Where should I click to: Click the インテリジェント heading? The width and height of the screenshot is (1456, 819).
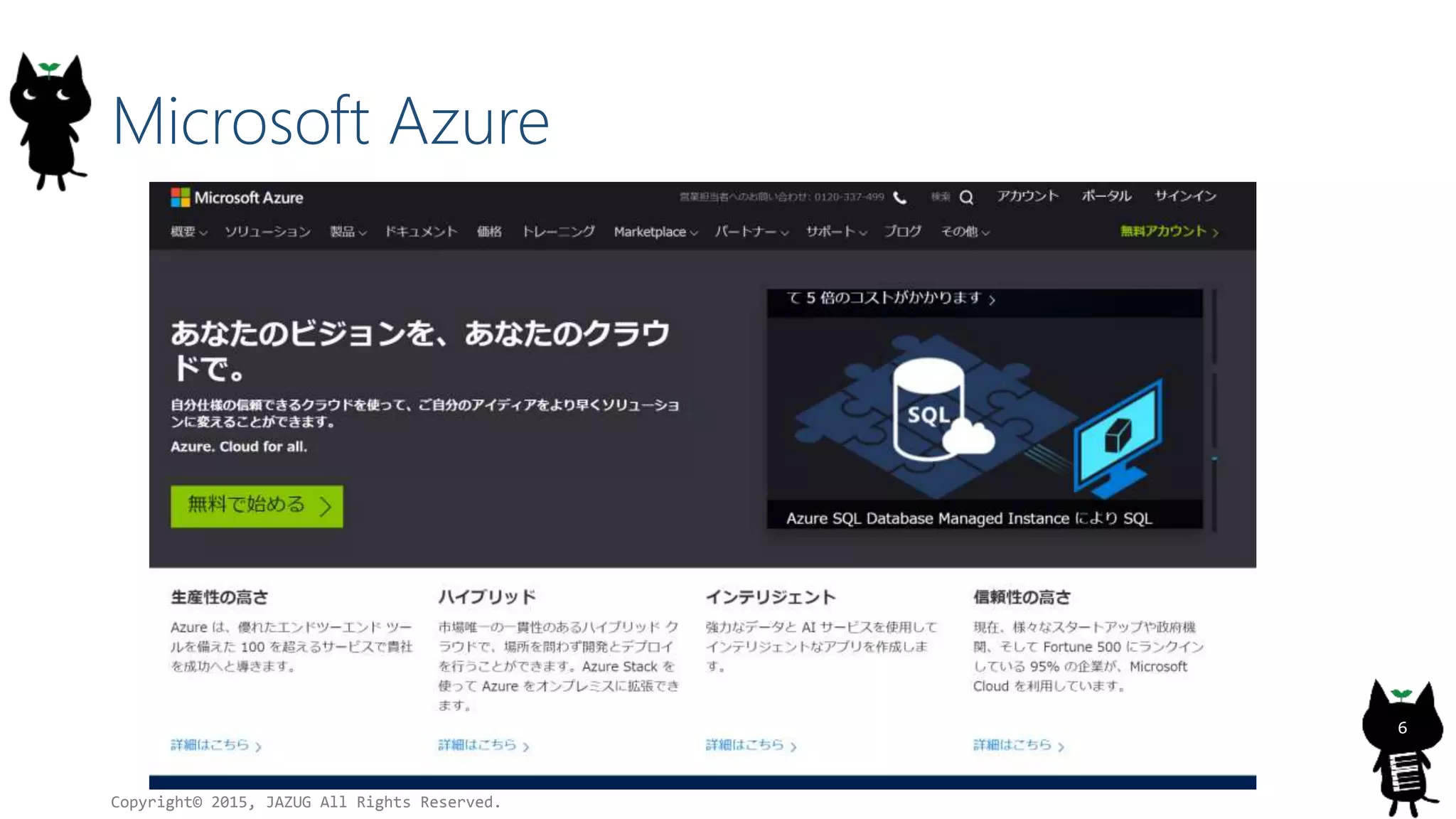(770, 597)
